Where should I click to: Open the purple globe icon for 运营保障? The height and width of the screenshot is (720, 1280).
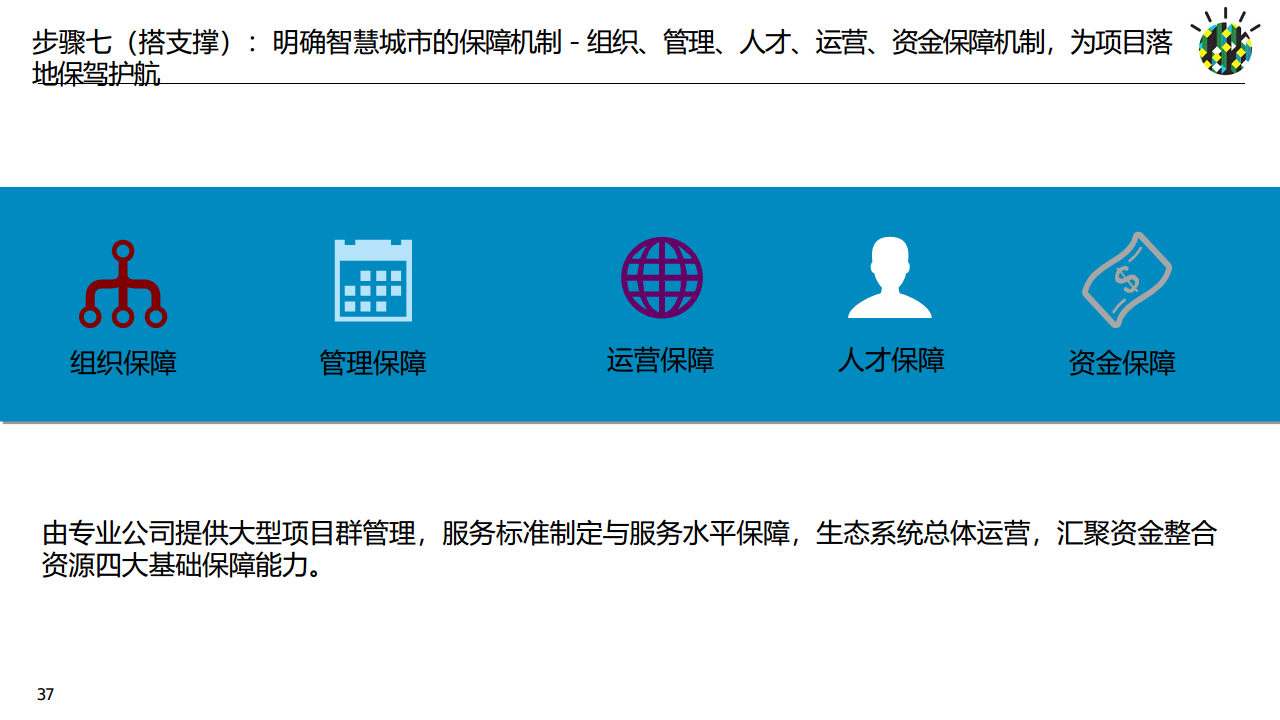[661, 277]
